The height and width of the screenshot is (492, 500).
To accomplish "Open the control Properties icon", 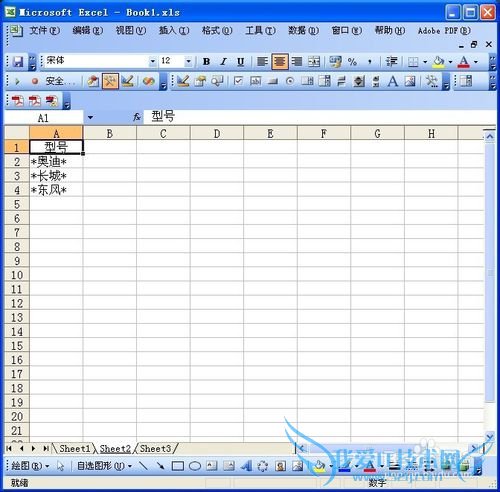I will 200,81.
